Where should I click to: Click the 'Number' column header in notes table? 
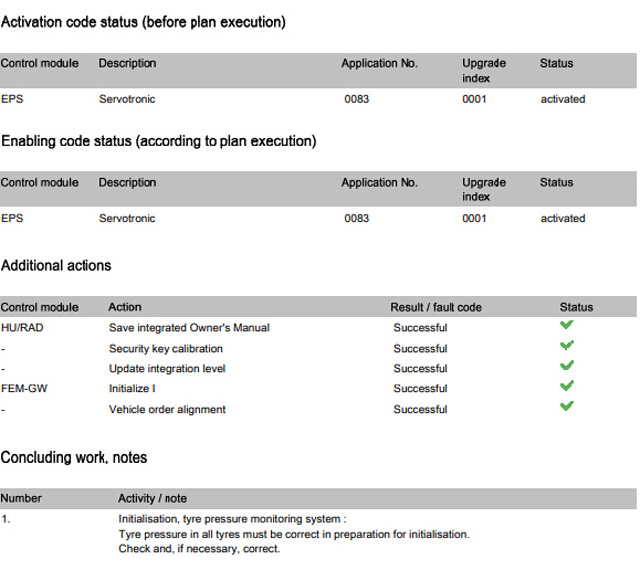(x=20, y=498)
